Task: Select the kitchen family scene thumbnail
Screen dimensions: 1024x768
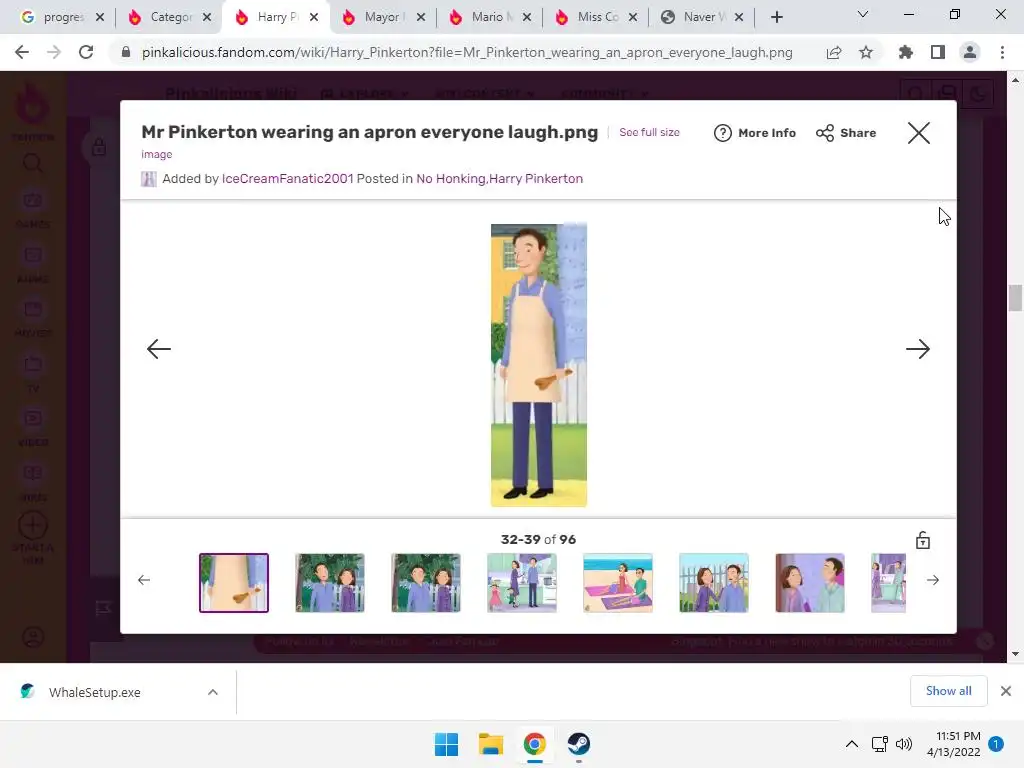Action: pos(522,583)
